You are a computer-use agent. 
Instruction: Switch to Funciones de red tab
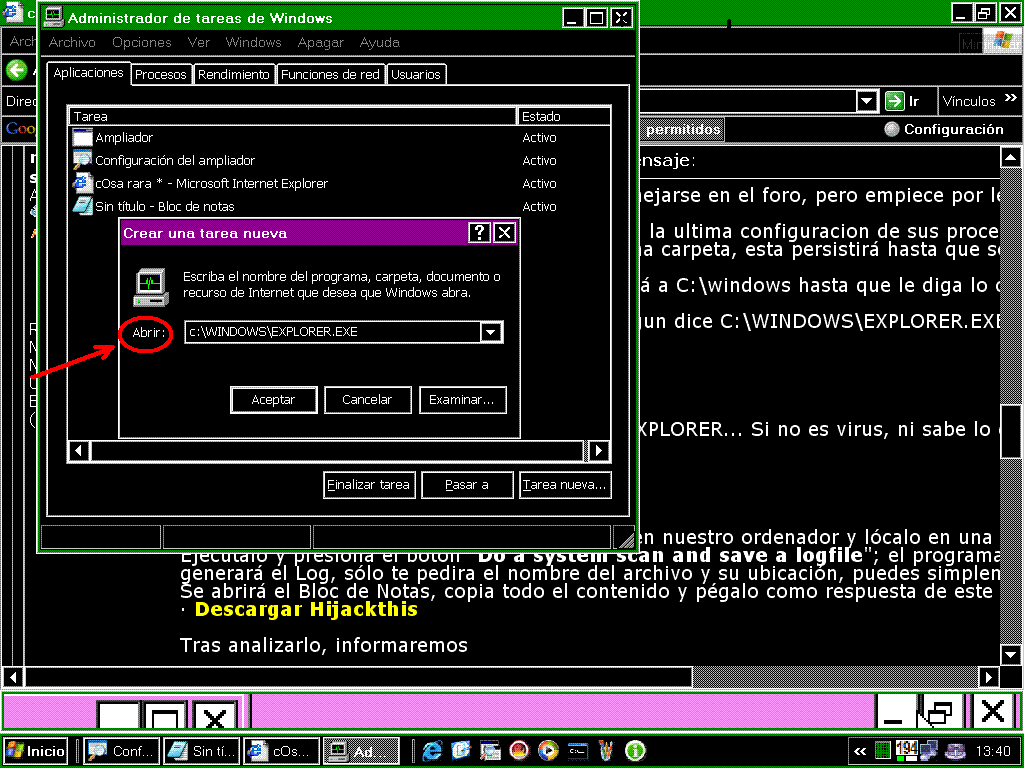[x=330, y=74]
